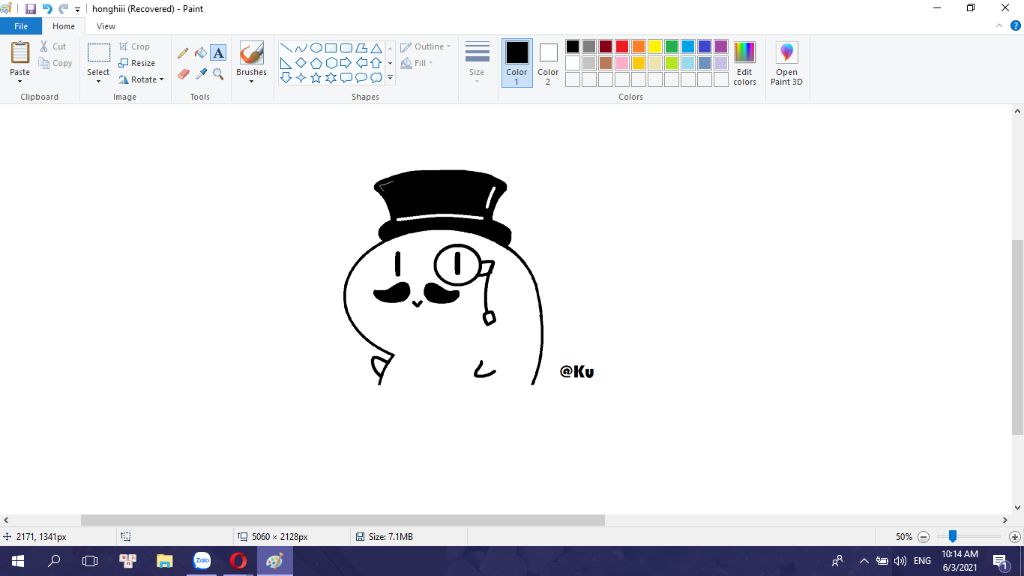
Task: Choose the Oval shape
Action: (x=315, y=48)
